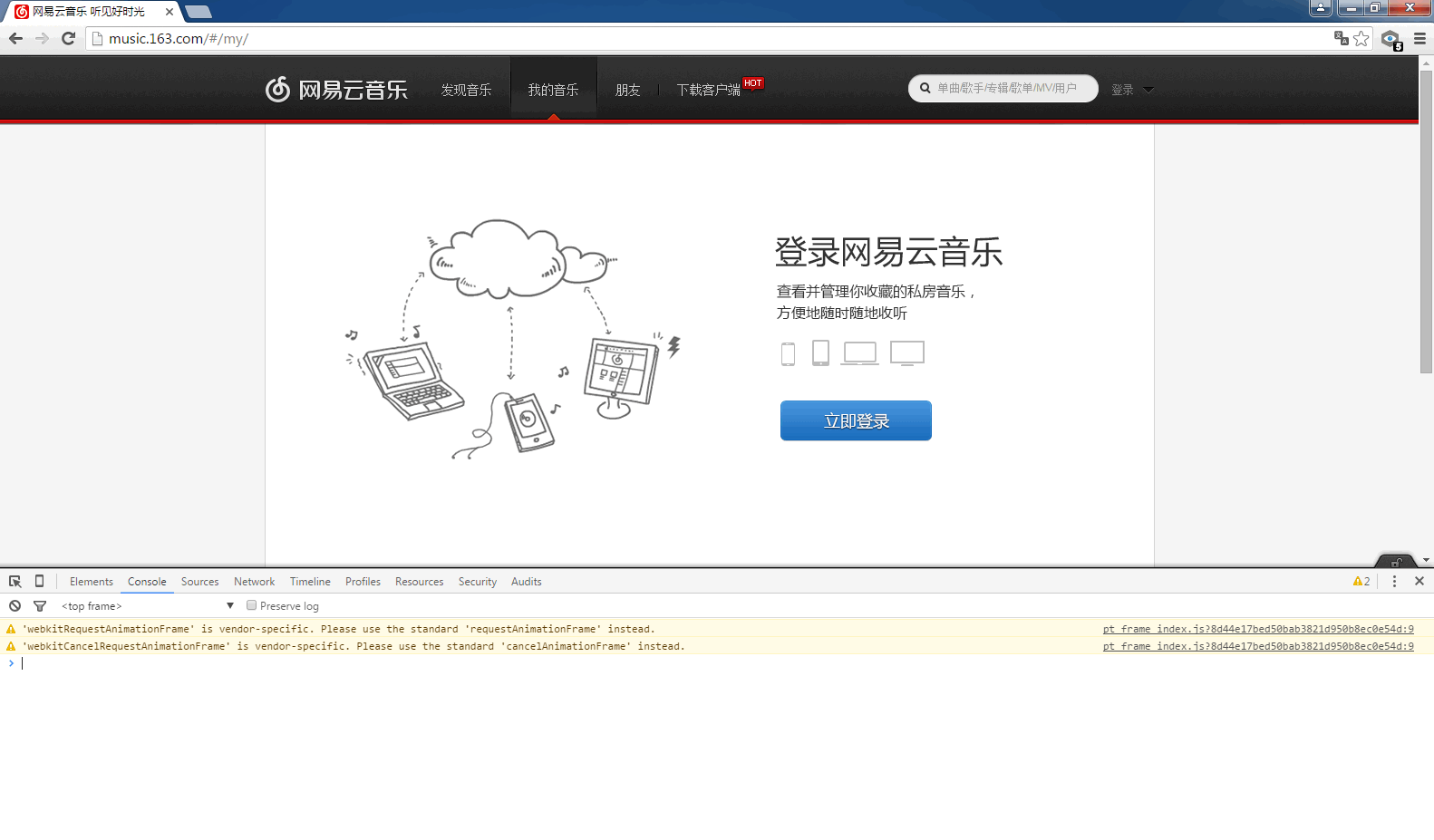Click the yellow warning count indicator
1434x840 pixels.
coord(1361,582)
